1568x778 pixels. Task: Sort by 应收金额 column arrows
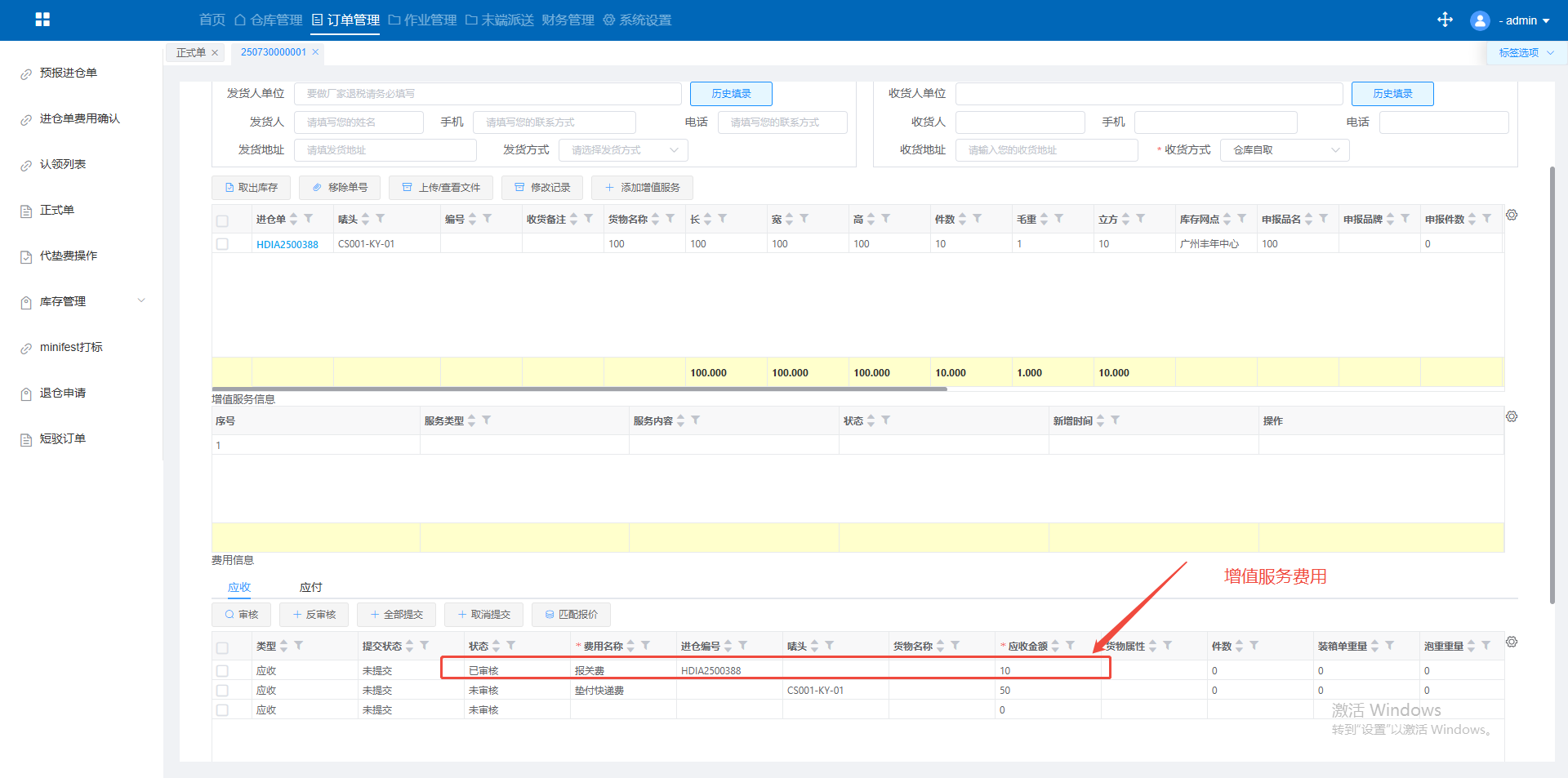point(1055,646)
